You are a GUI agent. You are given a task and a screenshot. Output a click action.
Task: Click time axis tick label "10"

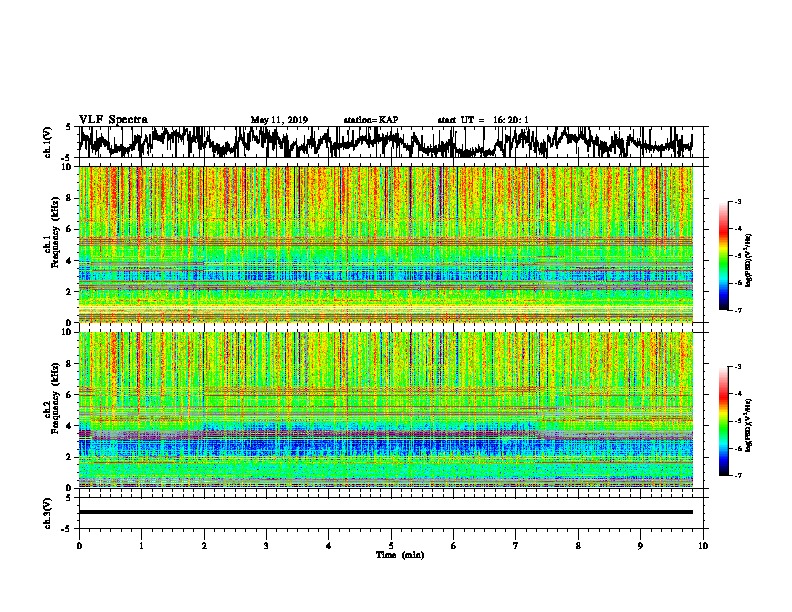[703, 546]
